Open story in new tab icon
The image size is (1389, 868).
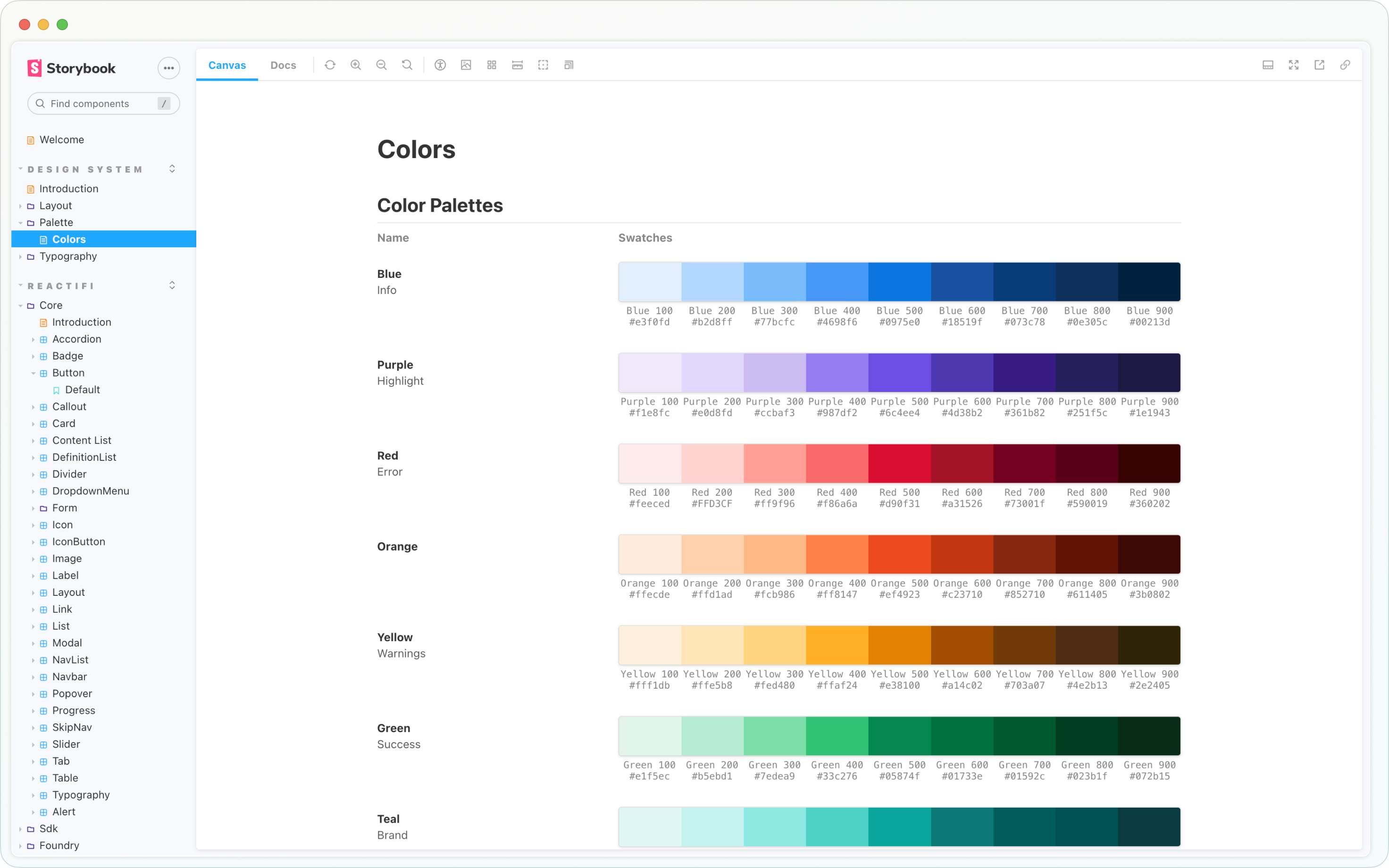(1319, 65)
